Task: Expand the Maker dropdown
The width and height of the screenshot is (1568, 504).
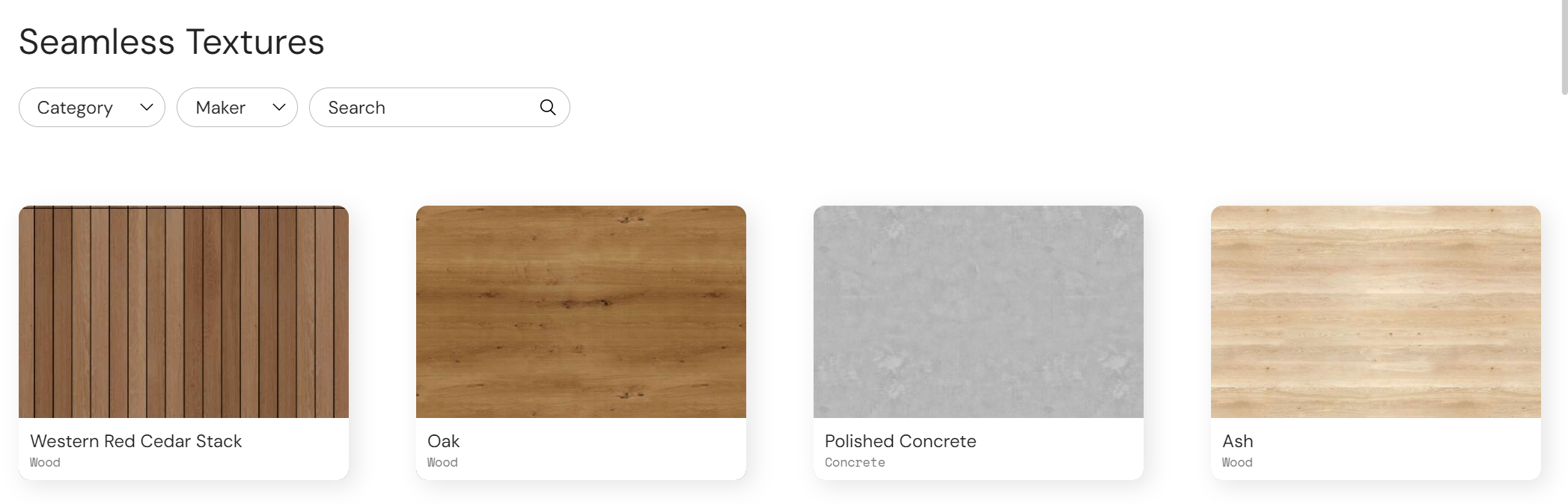Action: 237,108
